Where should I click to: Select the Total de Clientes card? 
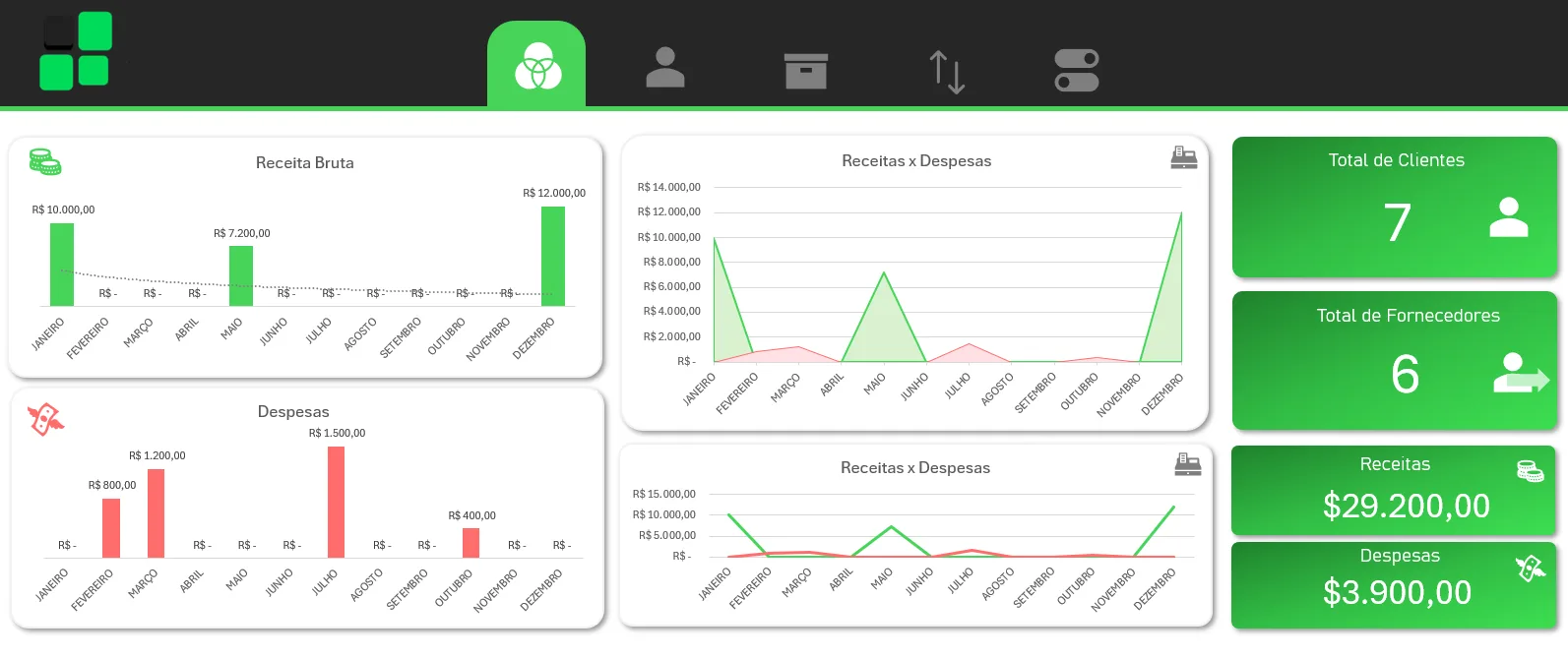pos(1394,208)
